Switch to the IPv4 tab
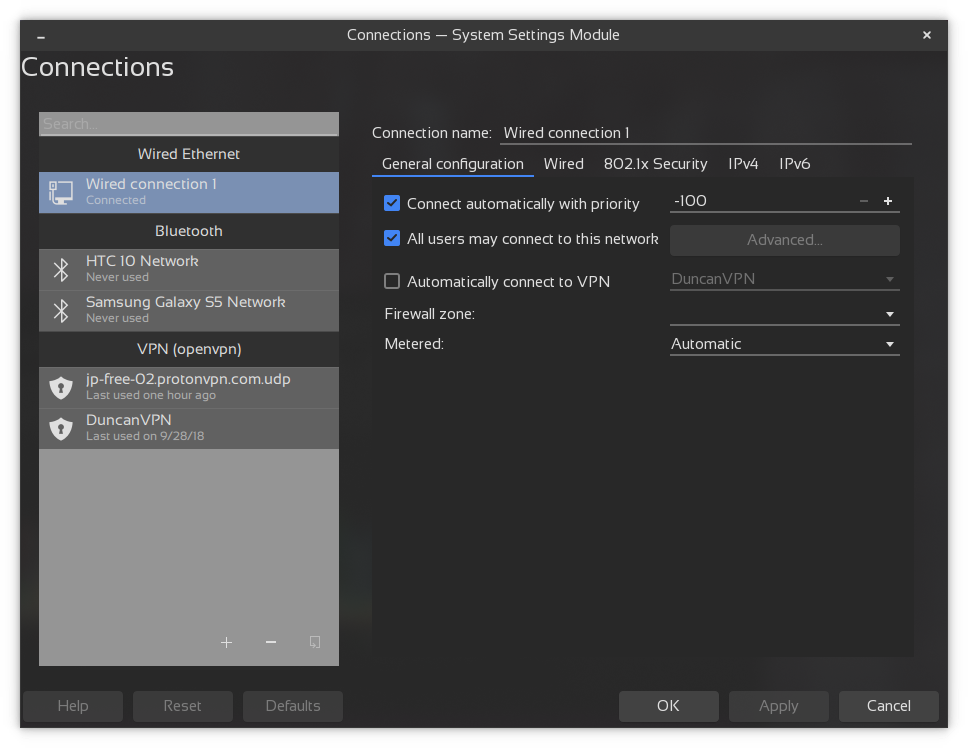968x748 pixels. pyautogui.click(x=743, y=163)
